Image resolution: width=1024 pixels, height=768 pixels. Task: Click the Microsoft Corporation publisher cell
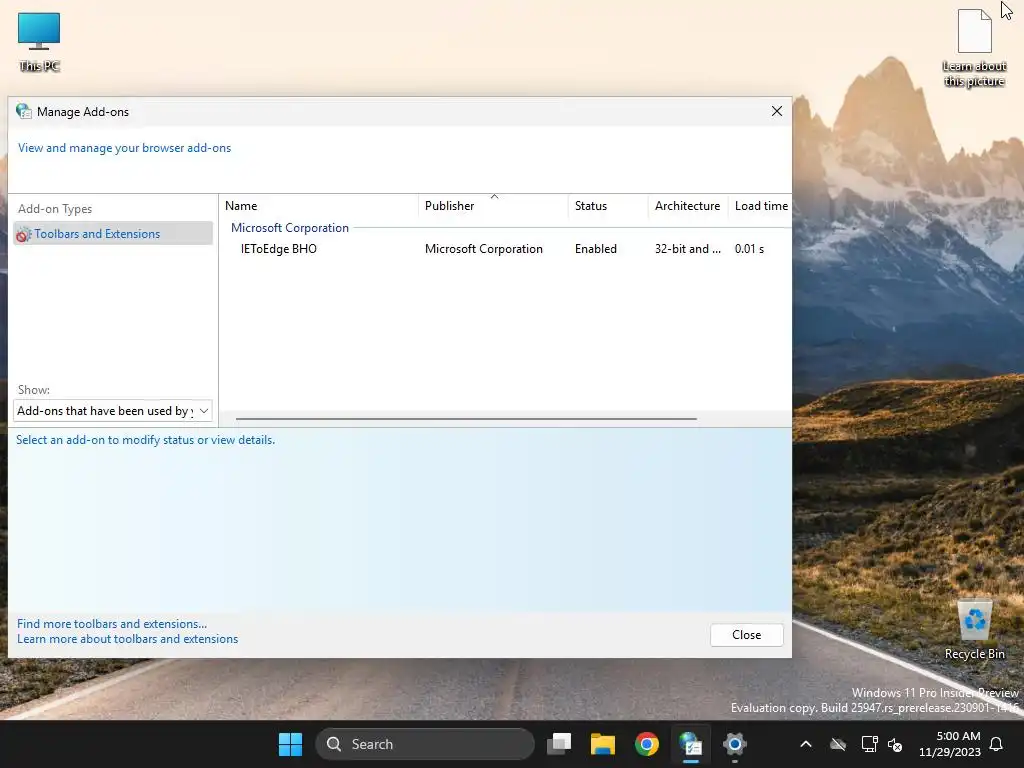tap(483, 249)
